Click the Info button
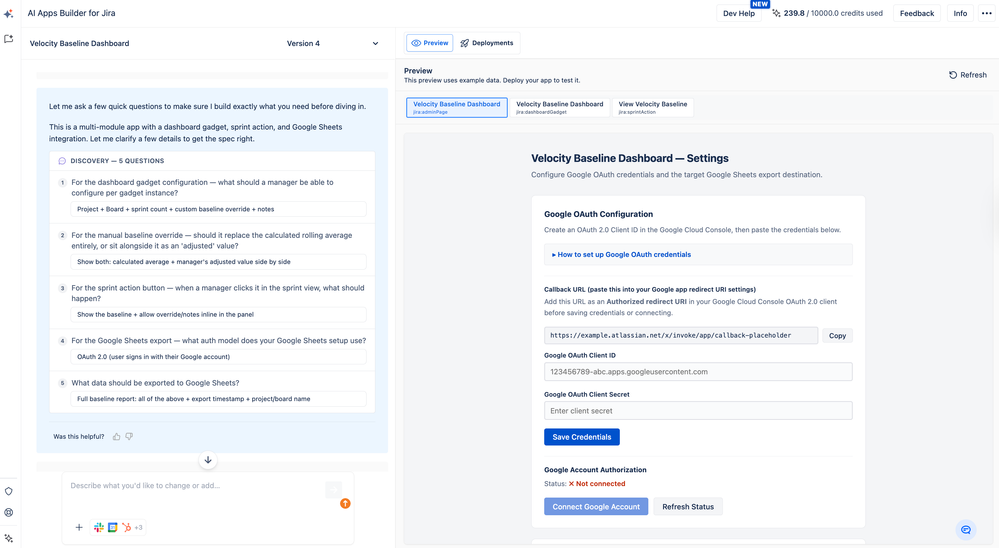The height and width of the screenshot is (548, 999). [959, 13]
